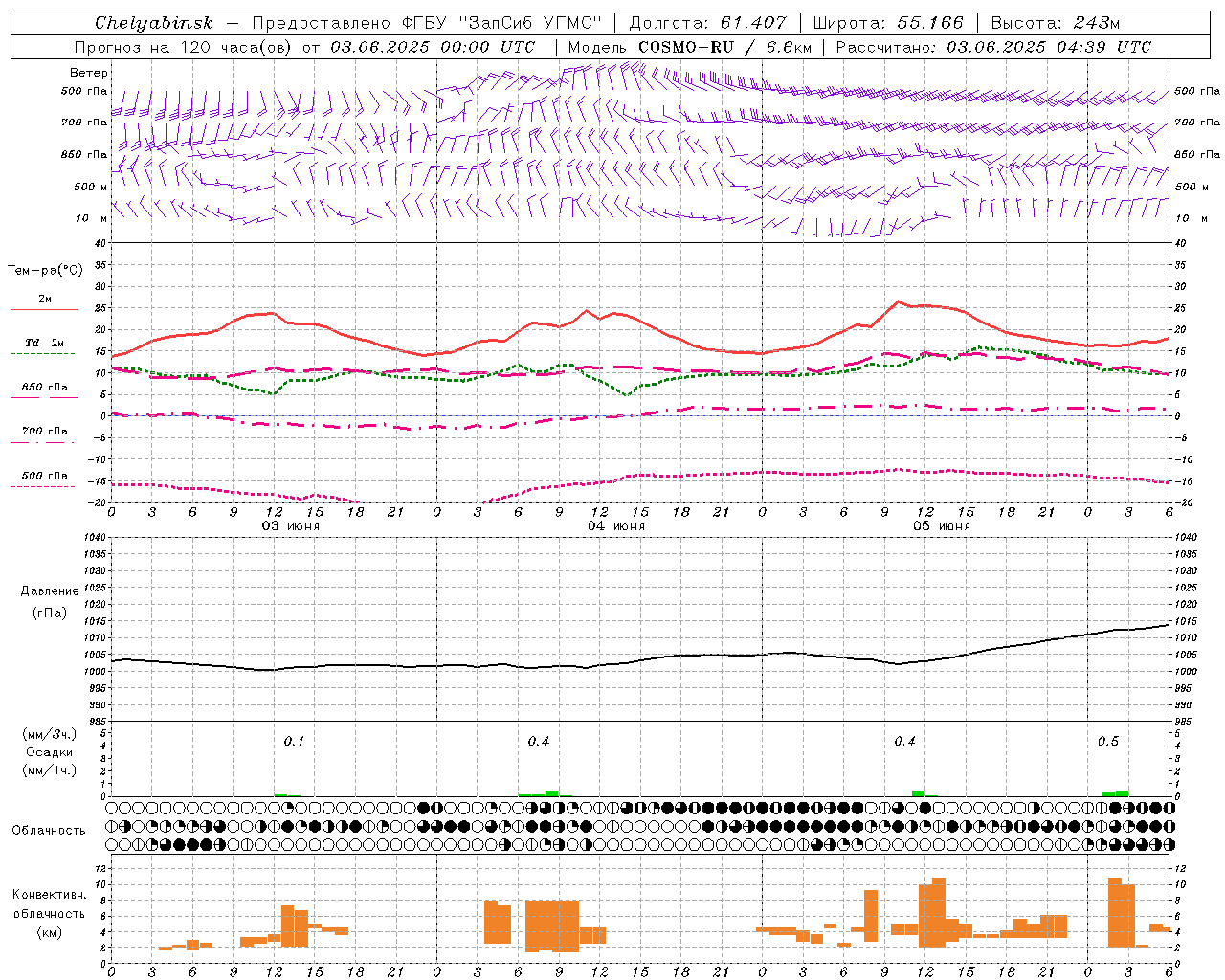Click the 'Конвективн.' convective cloud label
Image resolution: width=1225 pixels, height=980 pixels.
coord(50,895)
